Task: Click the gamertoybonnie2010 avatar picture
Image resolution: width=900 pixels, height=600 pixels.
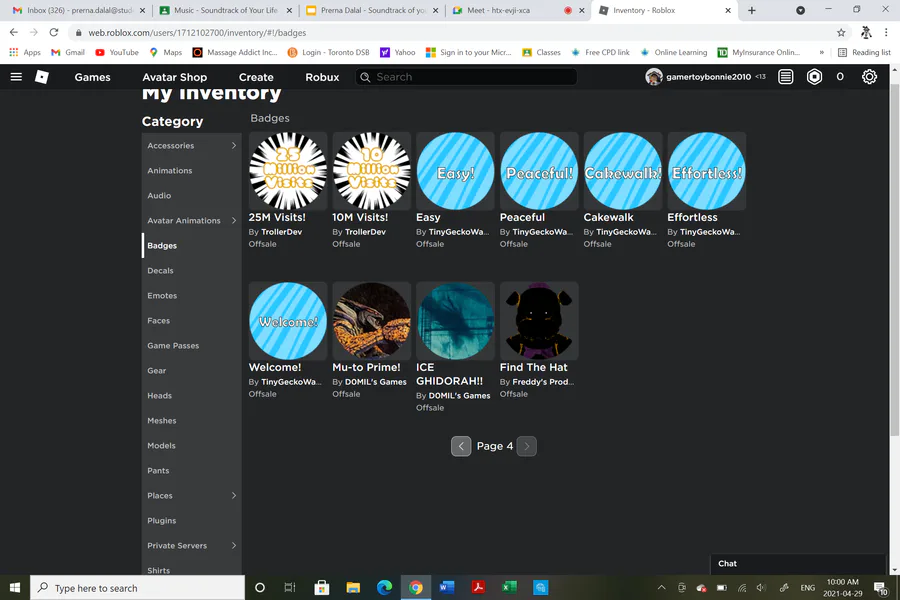Action: [x=653, y=76]
